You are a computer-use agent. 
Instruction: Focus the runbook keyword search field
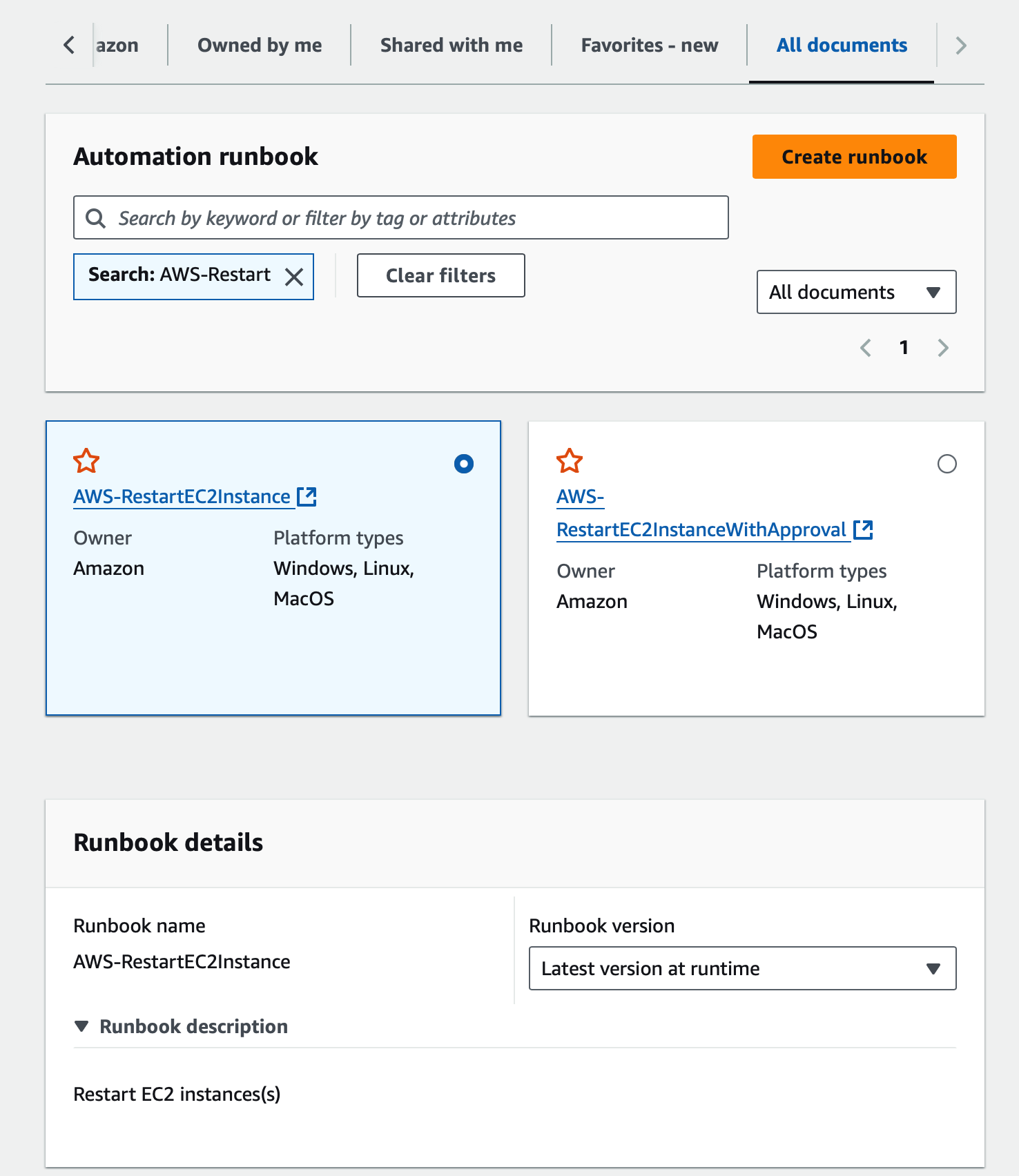pyautogui.click(x=401, y=217)
